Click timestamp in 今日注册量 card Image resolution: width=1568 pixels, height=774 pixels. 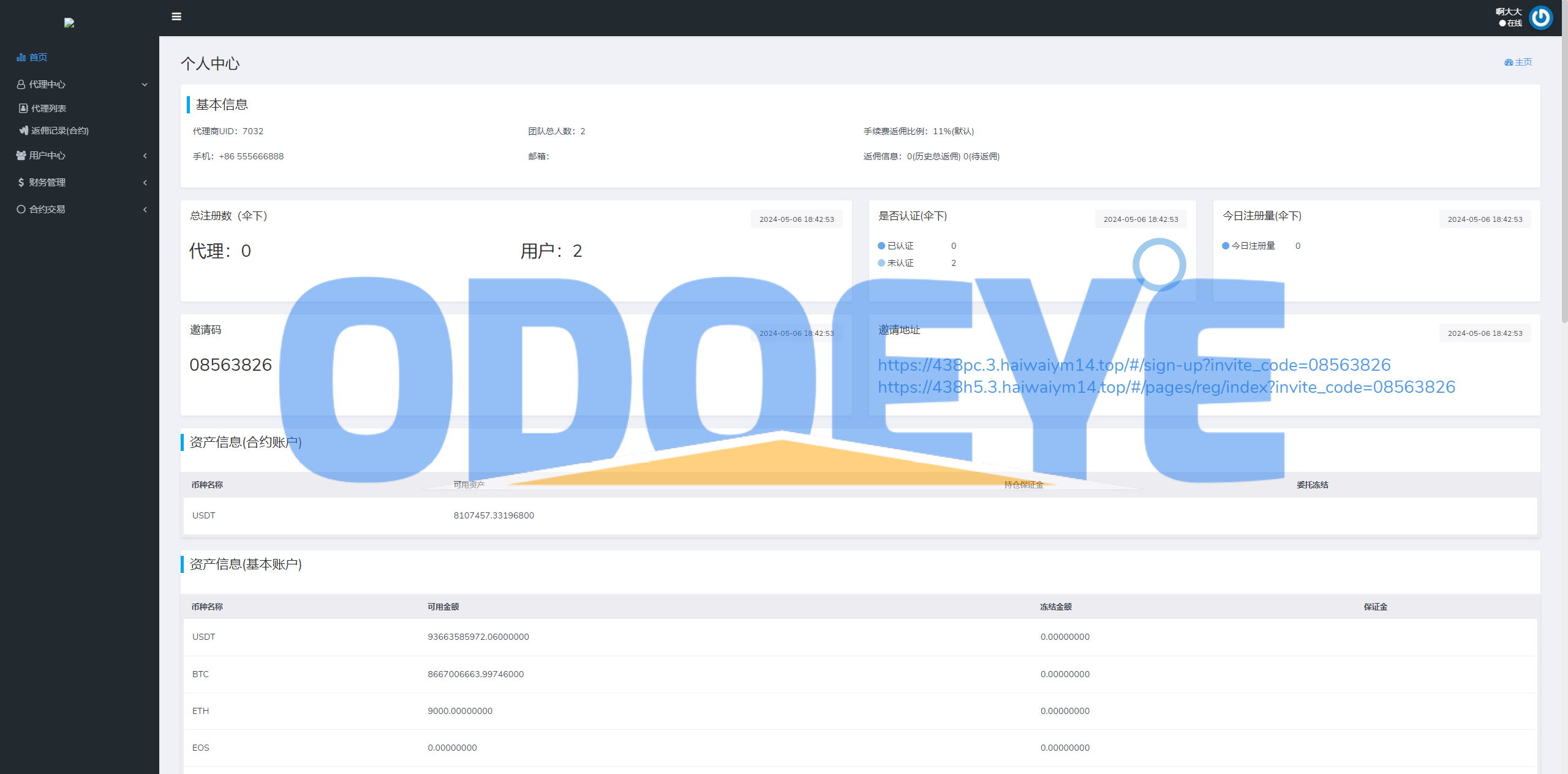click(1485, 219)
